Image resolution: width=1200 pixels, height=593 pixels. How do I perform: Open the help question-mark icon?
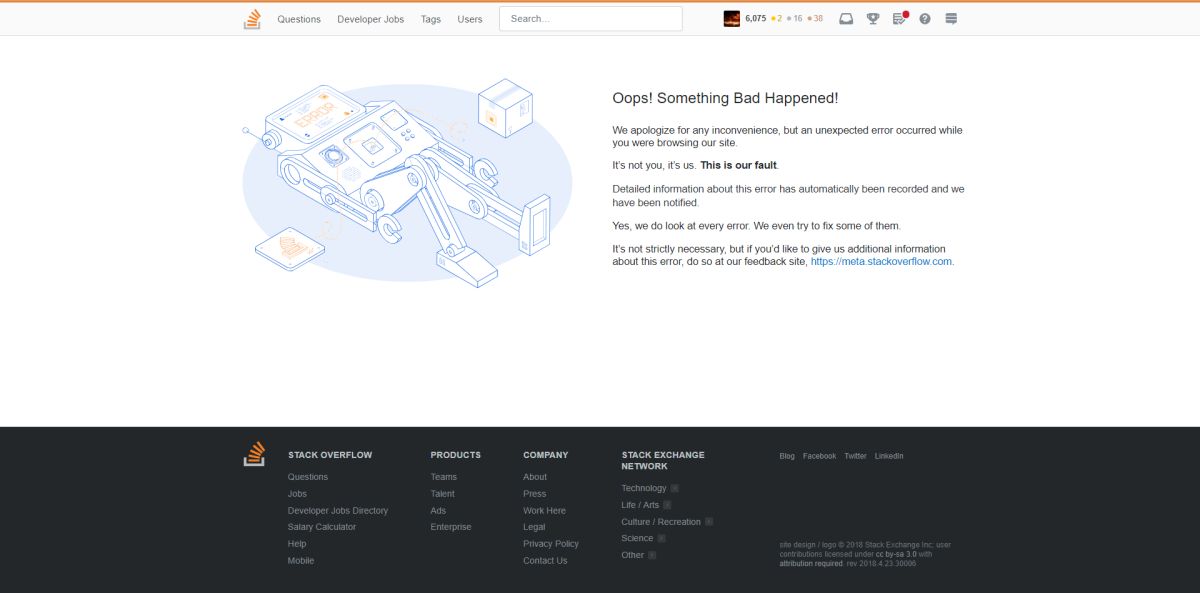[925, 19]
